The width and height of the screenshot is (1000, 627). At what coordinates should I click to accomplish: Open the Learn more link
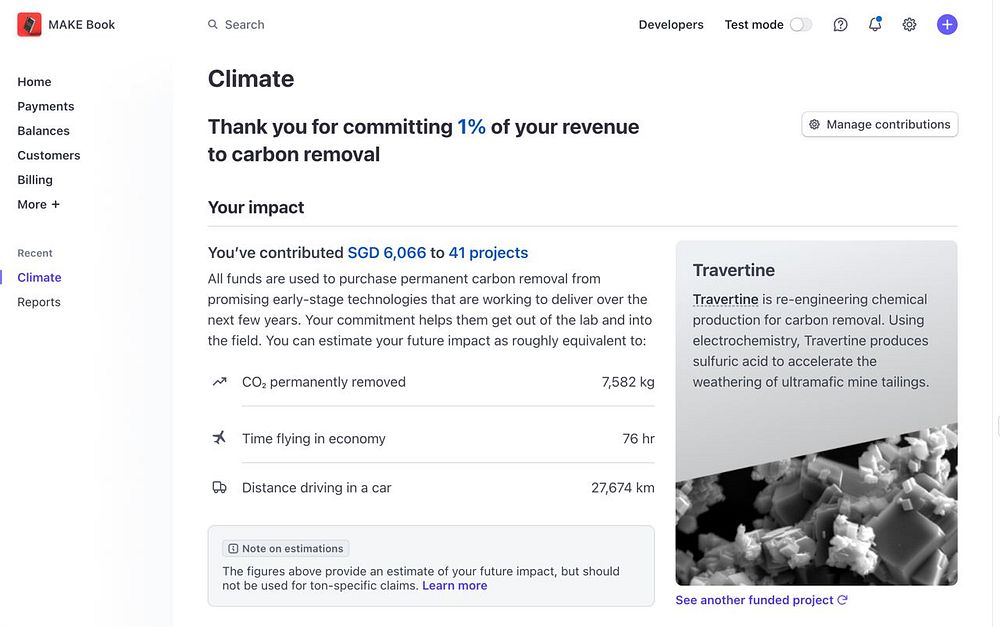coord(455,586)
